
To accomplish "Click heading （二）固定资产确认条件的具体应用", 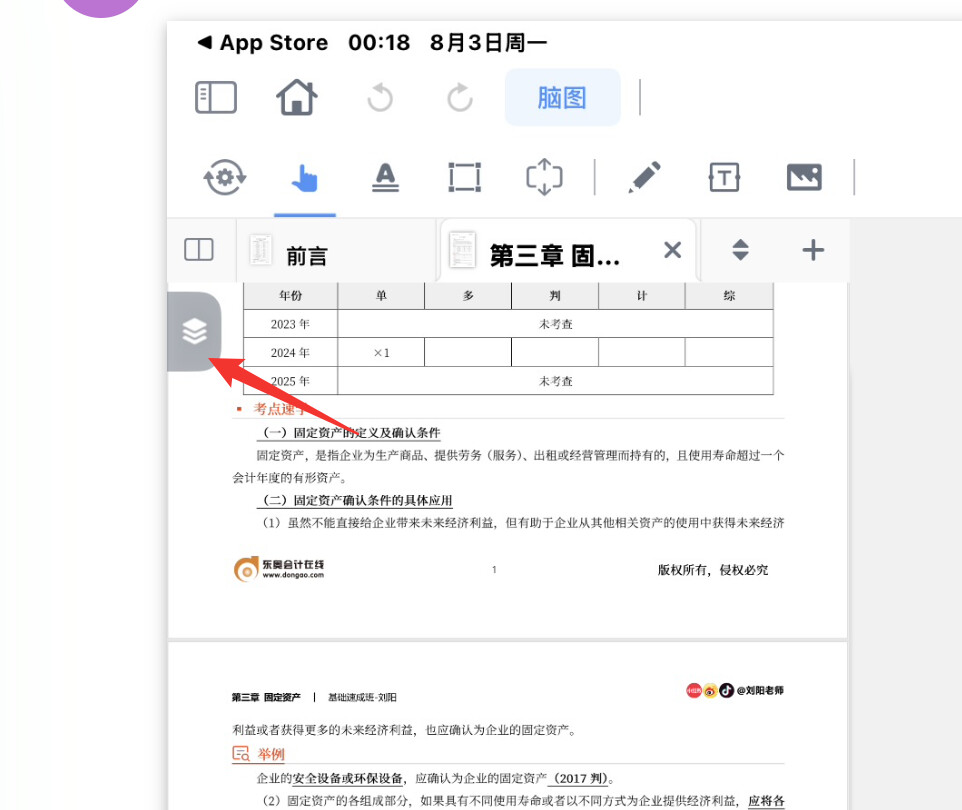I will click(x=355, y=500).
